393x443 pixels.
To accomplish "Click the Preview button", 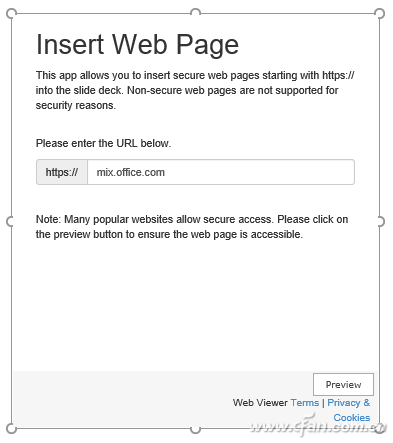I will click(x=343, y=384).
